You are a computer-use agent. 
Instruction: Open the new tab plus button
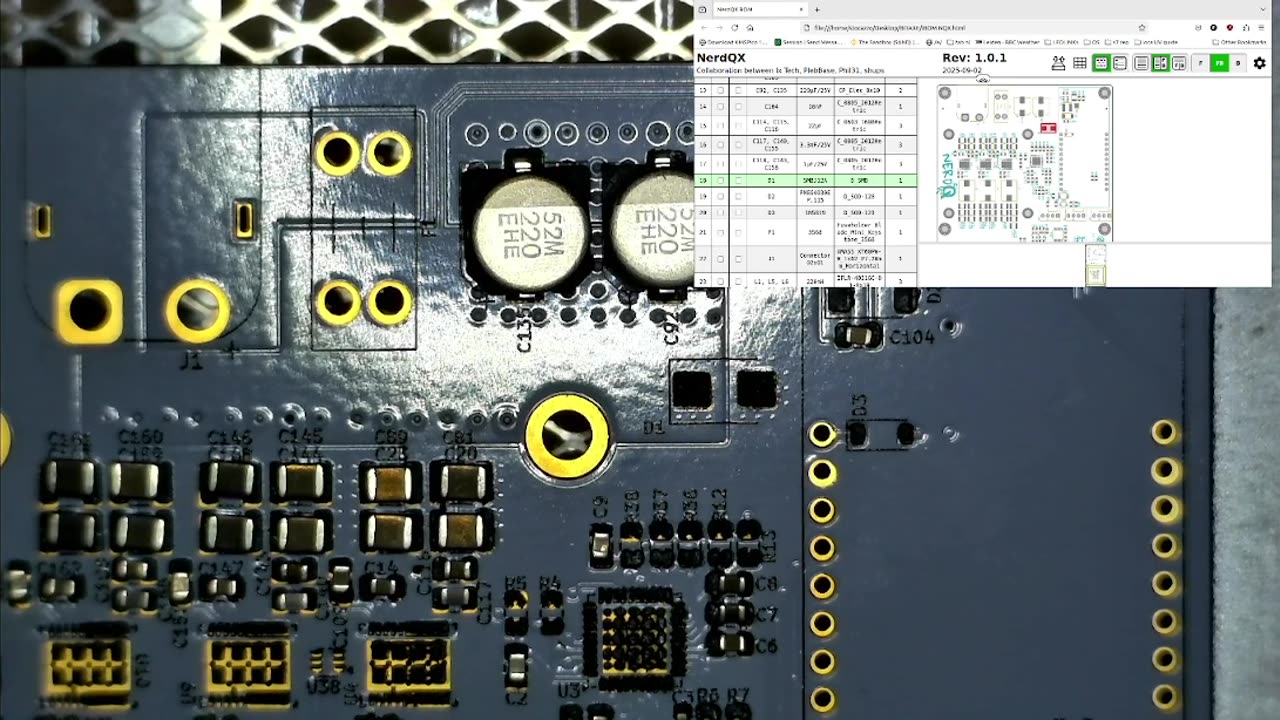(x=817, y=9)
